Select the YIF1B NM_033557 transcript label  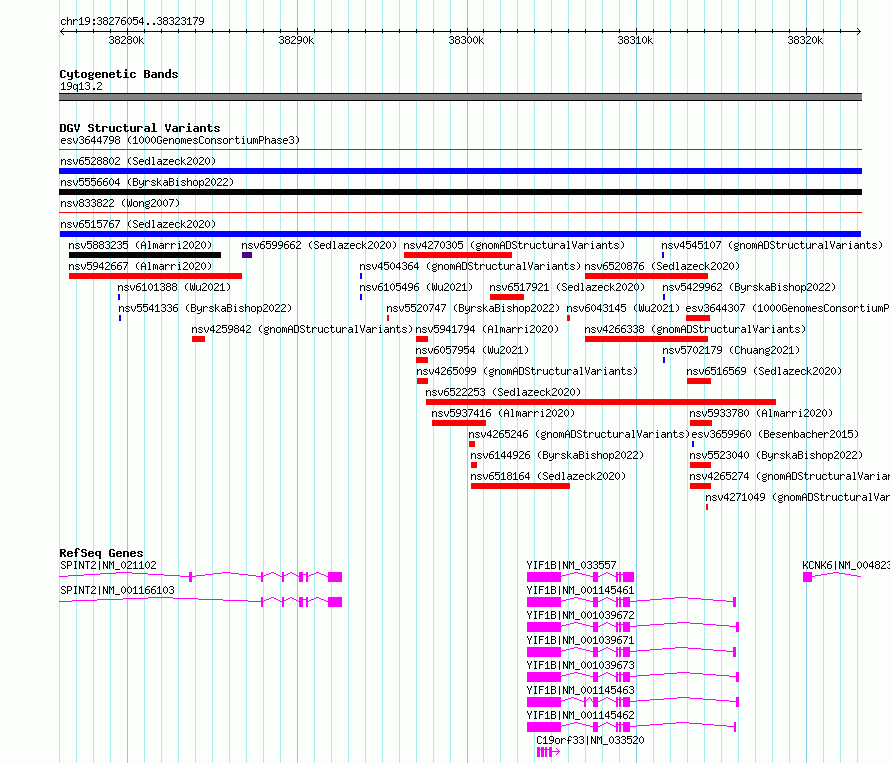572,565
